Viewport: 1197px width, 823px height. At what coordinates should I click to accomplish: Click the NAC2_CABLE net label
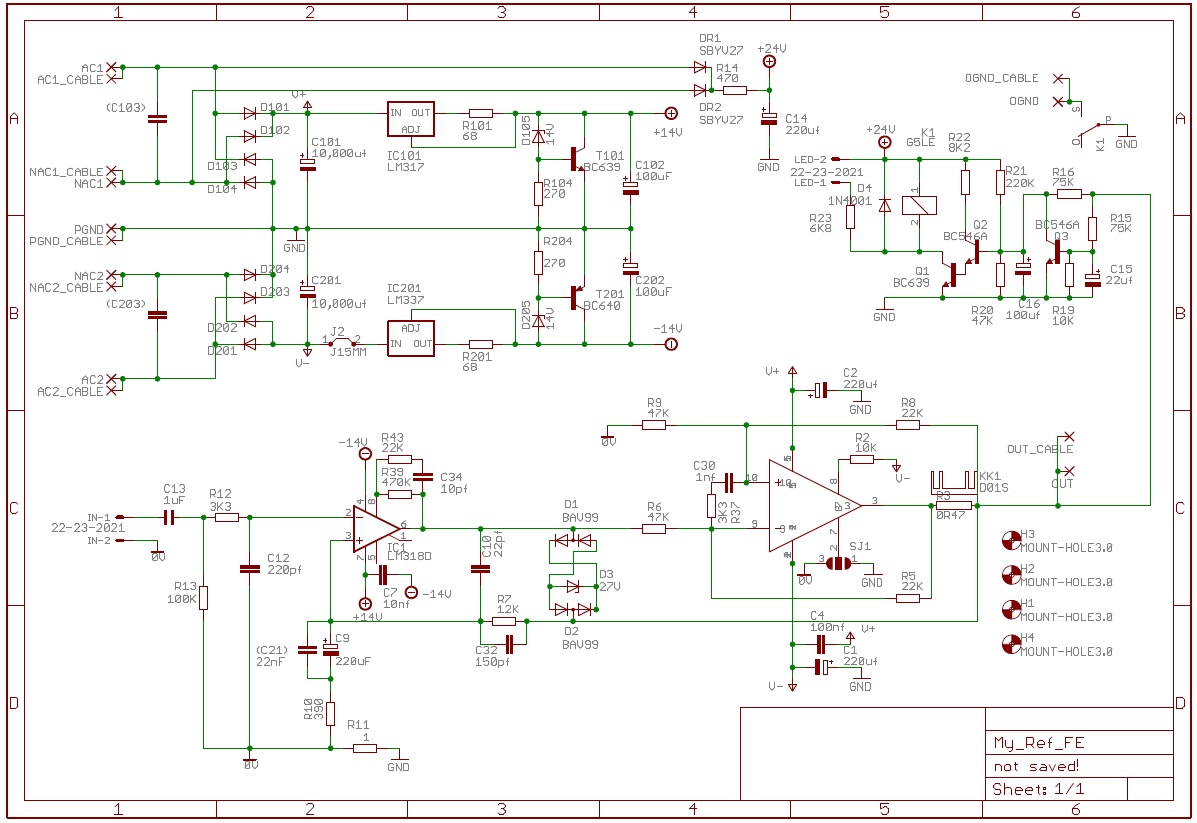[66, 288]
